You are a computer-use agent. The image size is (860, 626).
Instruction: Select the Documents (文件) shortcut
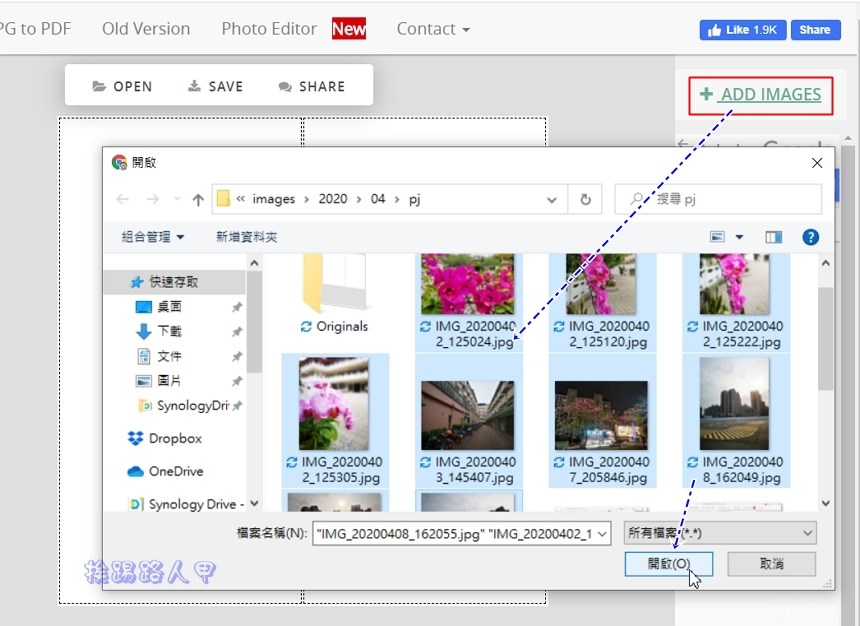pyautogui.click(x=169, y=356)
